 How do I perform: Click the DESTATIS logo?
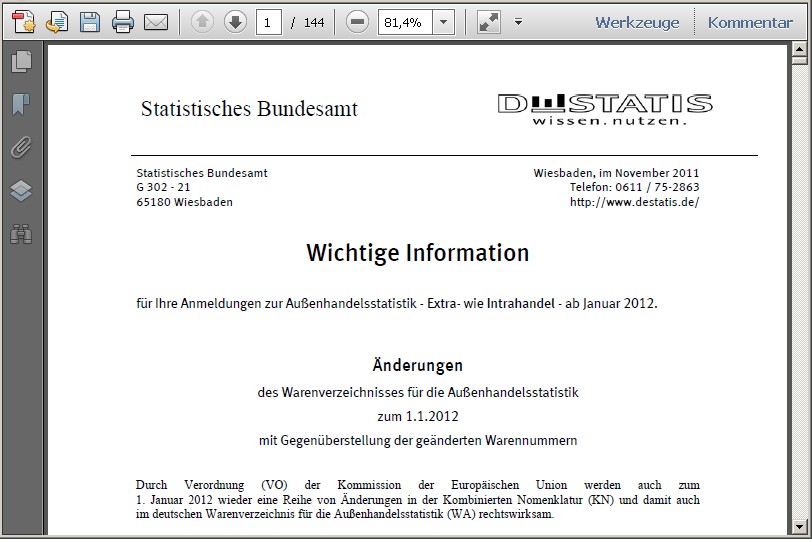point(605,109)
